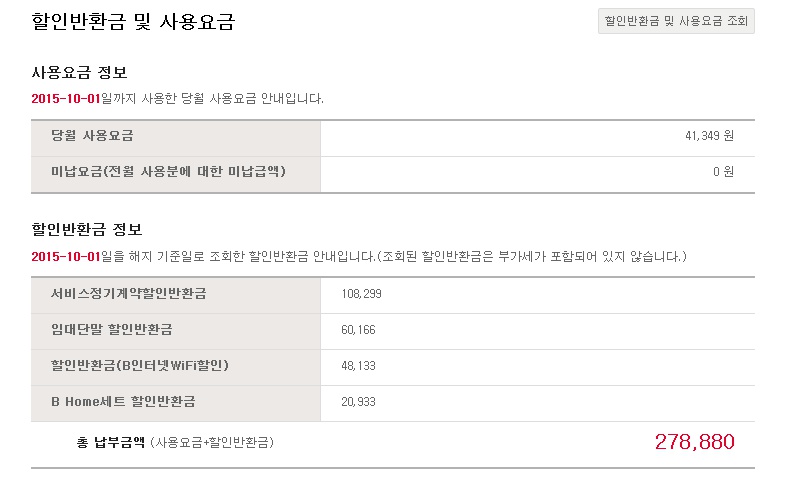Click red date in 사용요금 정보 description
Viewport: 787px width, 483px height.
pos(66,98)
